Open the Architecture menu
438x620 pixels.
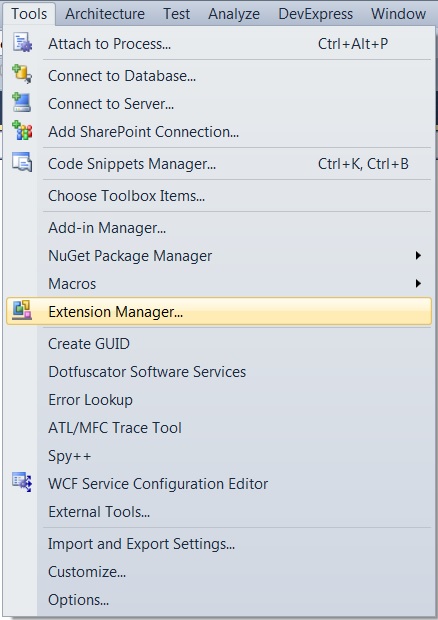click(105, 14)
